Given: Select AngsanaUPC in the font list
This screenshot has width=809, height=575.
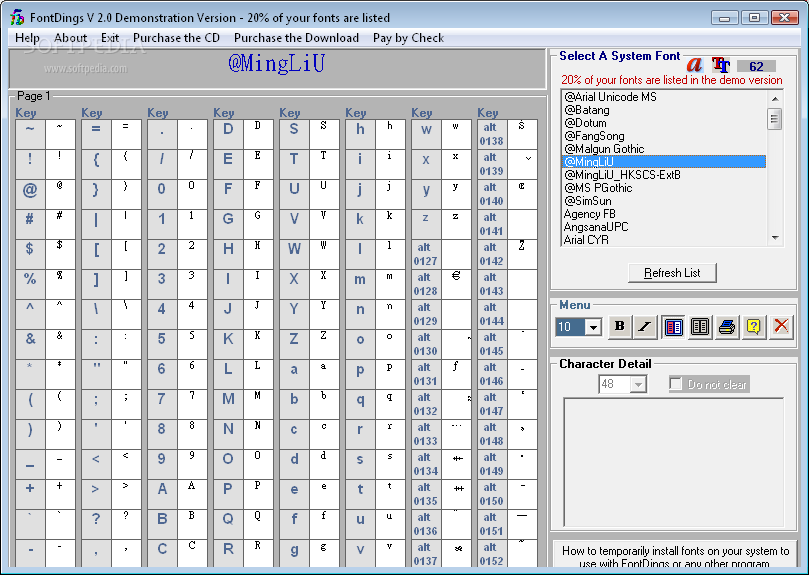Looking at the screenshot, I should pos(664,227).
